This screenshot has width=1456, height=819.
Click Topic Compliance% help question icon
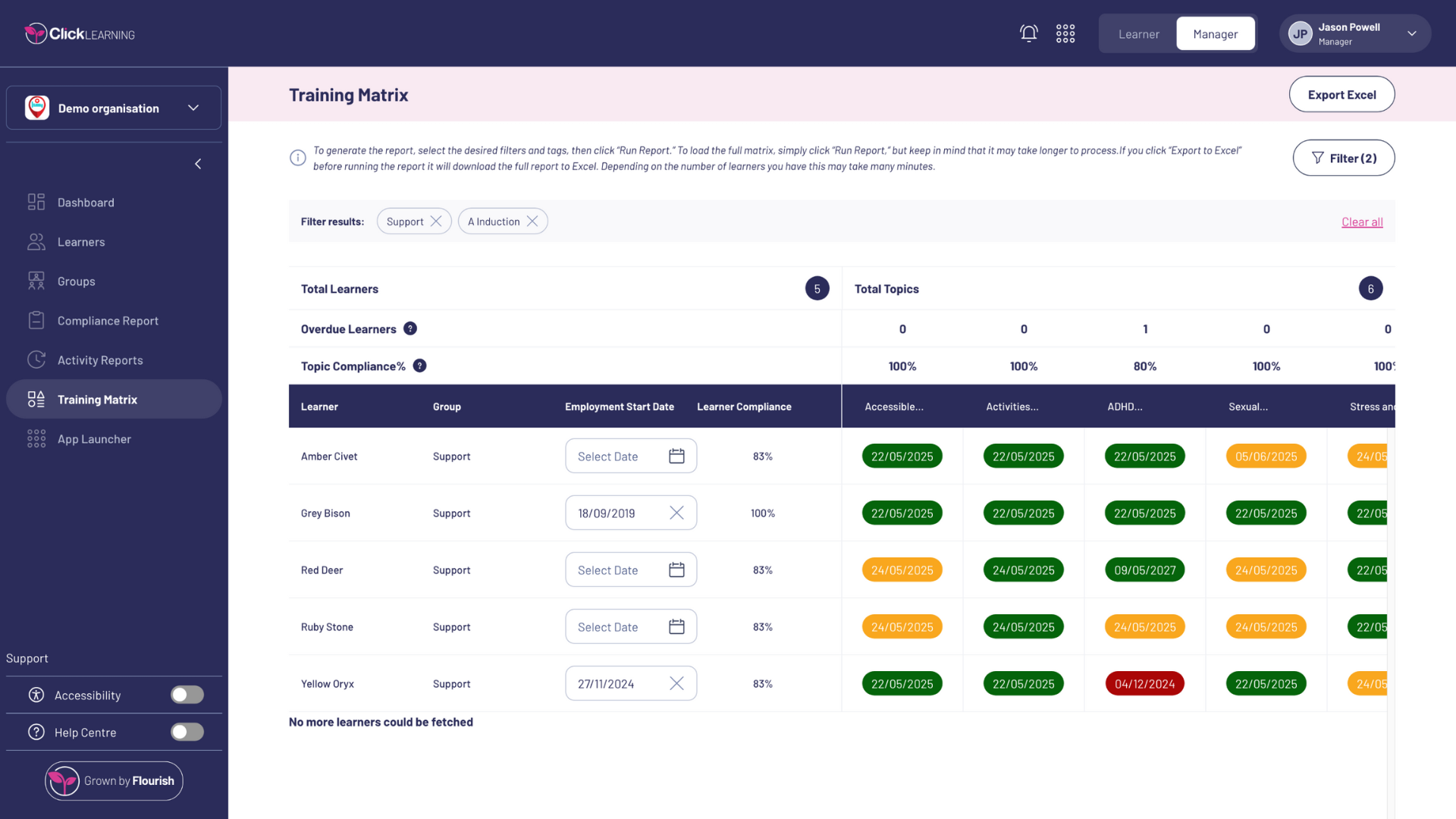(419, 366)
